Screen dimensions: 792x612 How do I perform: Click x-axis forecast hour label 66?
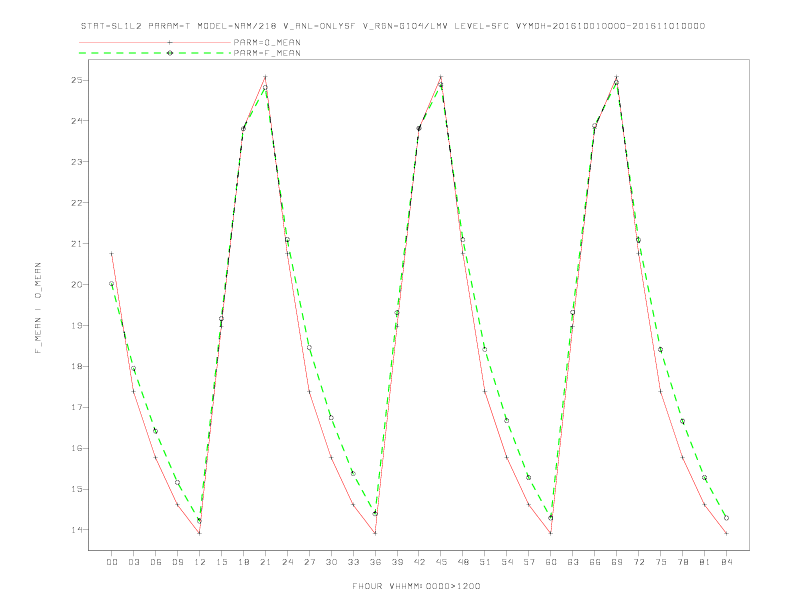[x=595, y=562]
